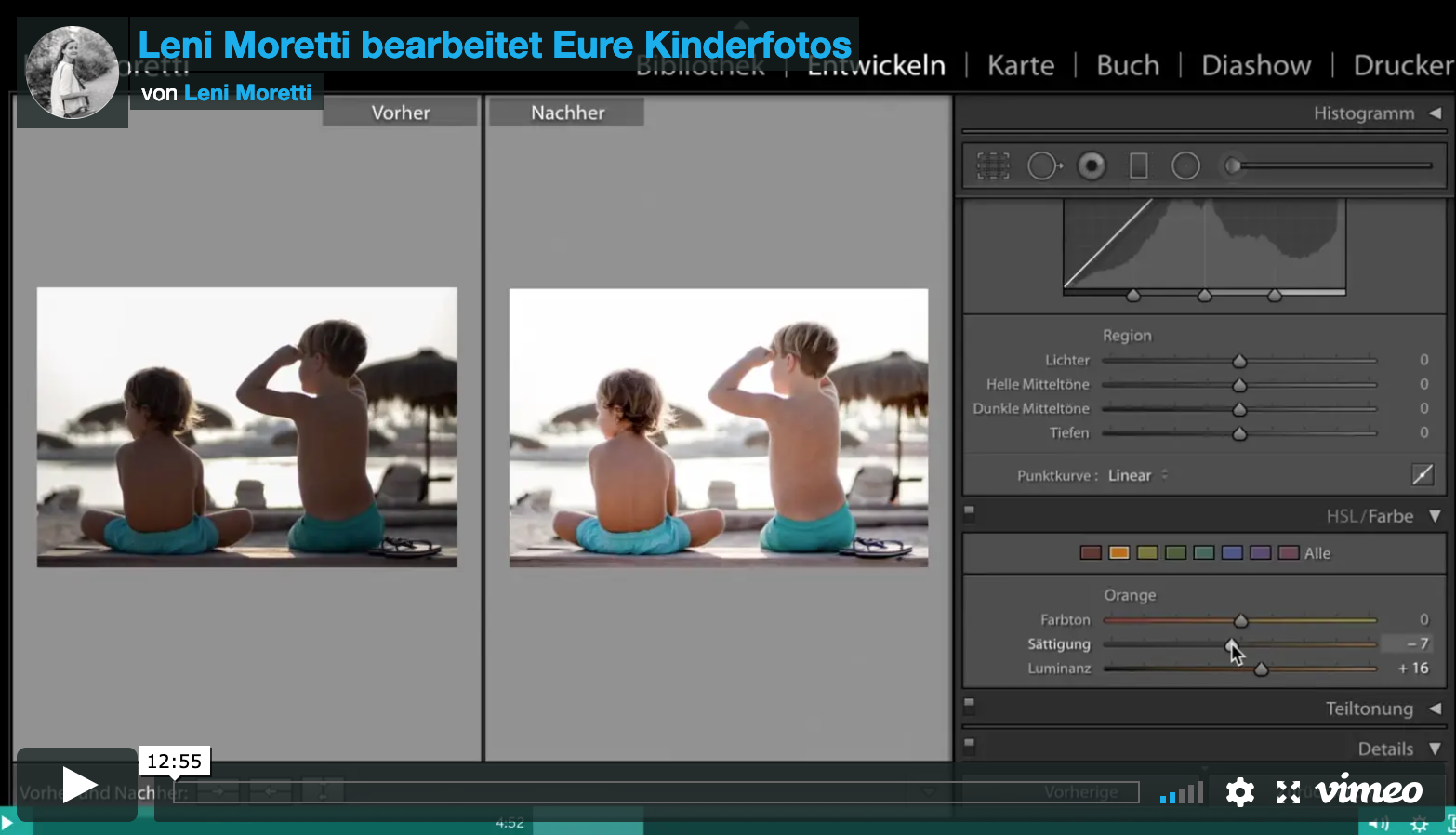Enter fullscreen with the Vimeo arrows icon
Image resolution: width=1456 pixels, height=835 pixels.
click(x=1288, y=792)
